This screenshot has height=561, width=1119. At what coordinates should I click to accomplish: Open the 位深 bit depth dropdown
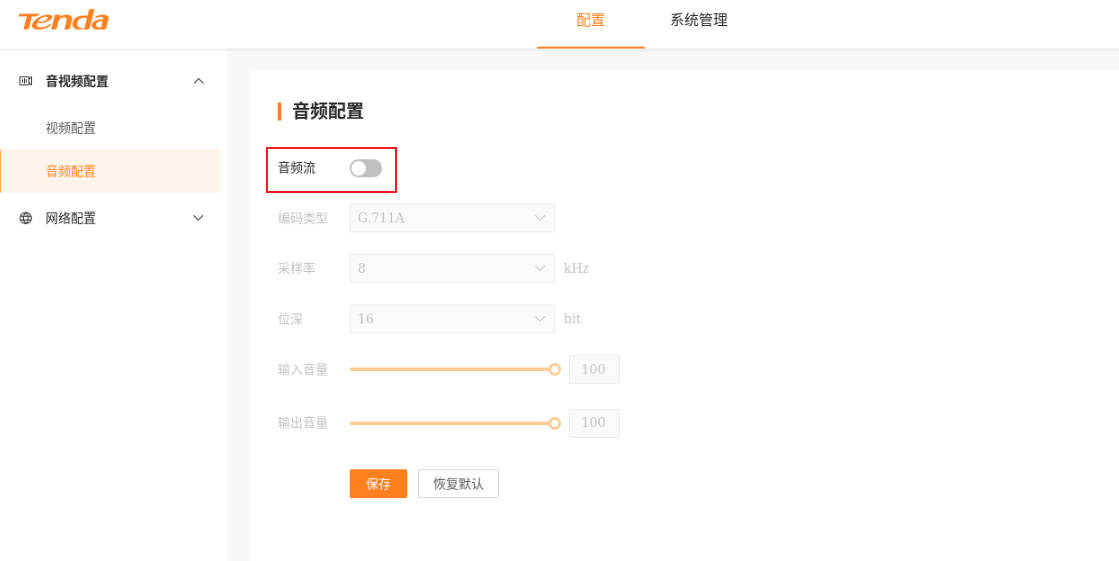(452, 319)
